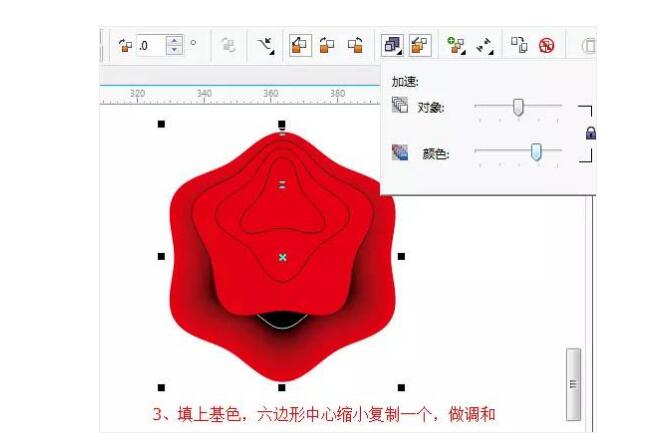Click the 对象 label
The height and width of the screenshot is (442, 659).
pos(431,108)
